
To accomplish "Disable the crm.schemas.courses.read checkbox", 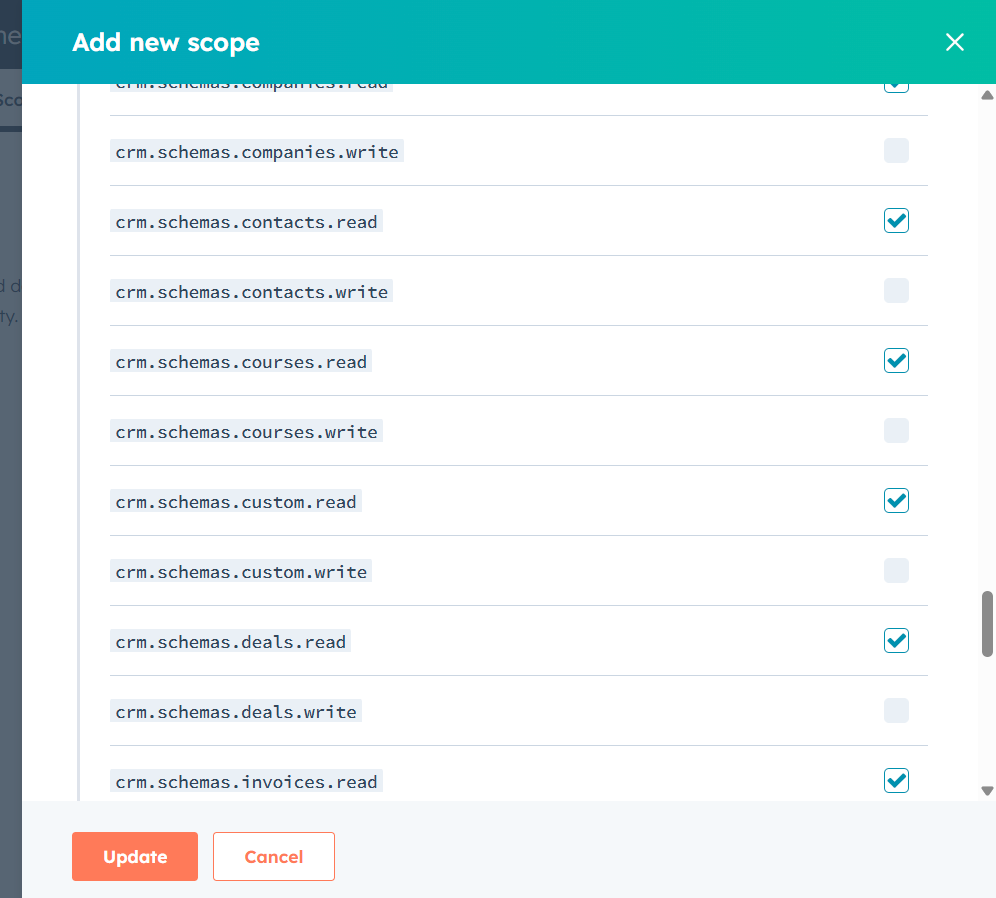I will click(x=896, y=360).
